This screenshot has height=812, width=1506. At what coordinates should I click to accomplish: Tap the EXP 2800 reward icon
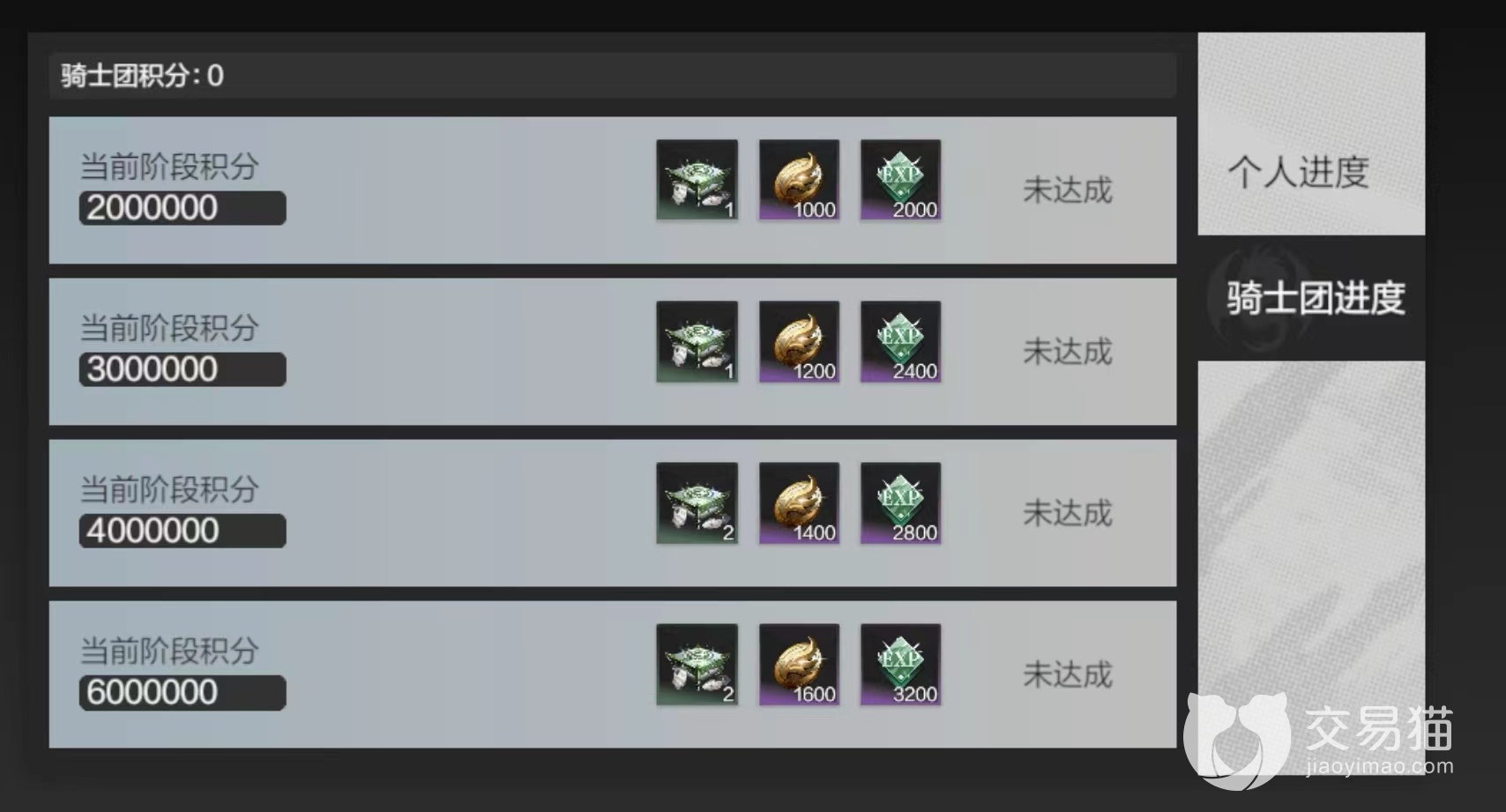[900, 503]
